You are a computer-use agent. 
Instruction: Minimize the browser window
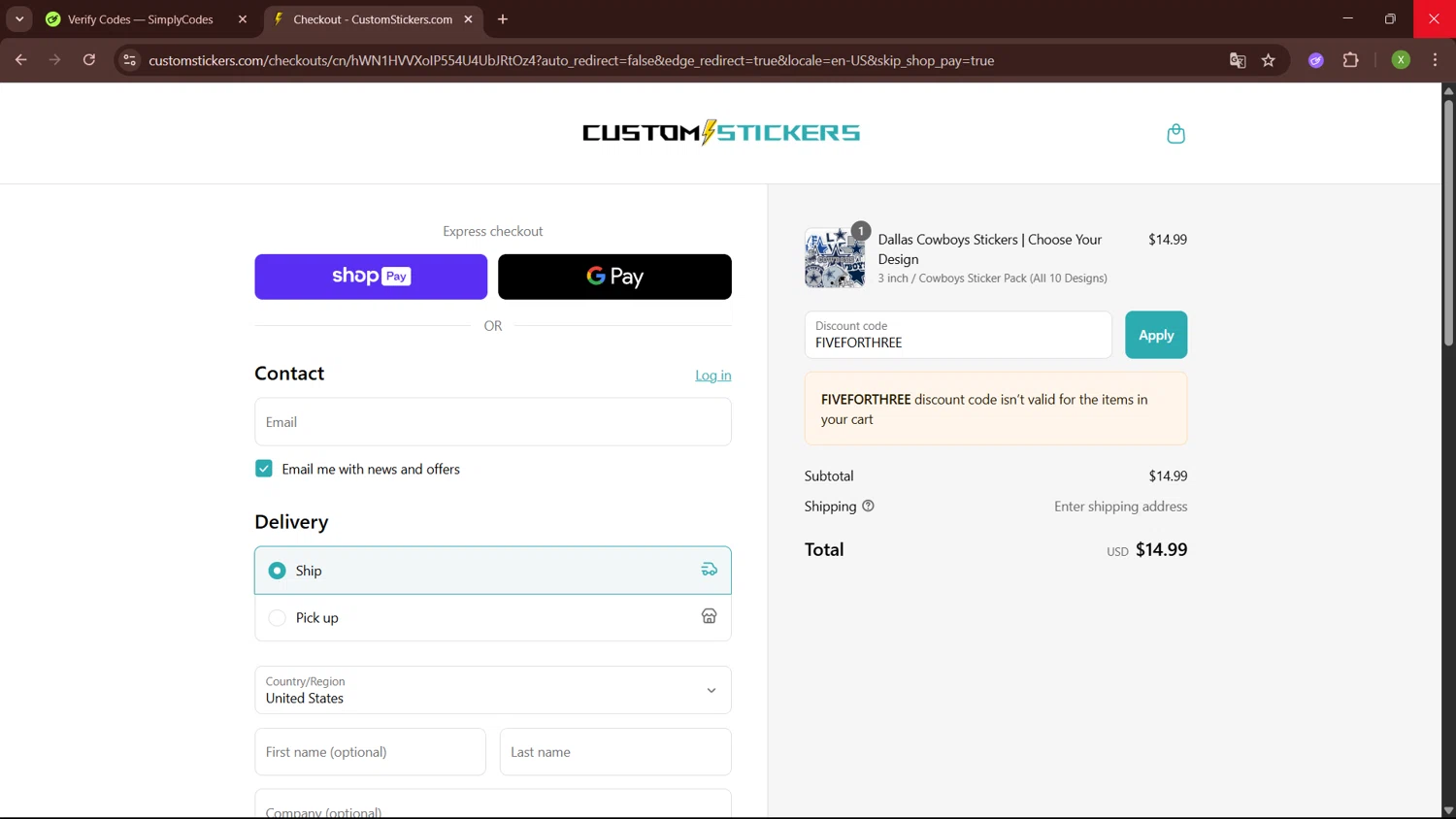1347,19
